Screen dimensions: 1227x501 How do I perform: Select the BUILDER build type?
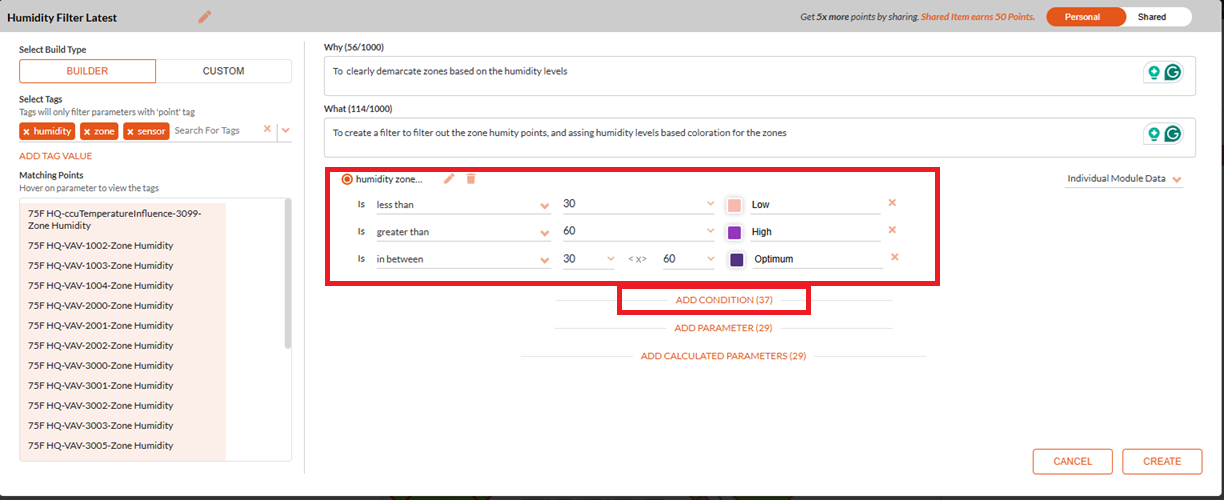[x=87, y=71]
